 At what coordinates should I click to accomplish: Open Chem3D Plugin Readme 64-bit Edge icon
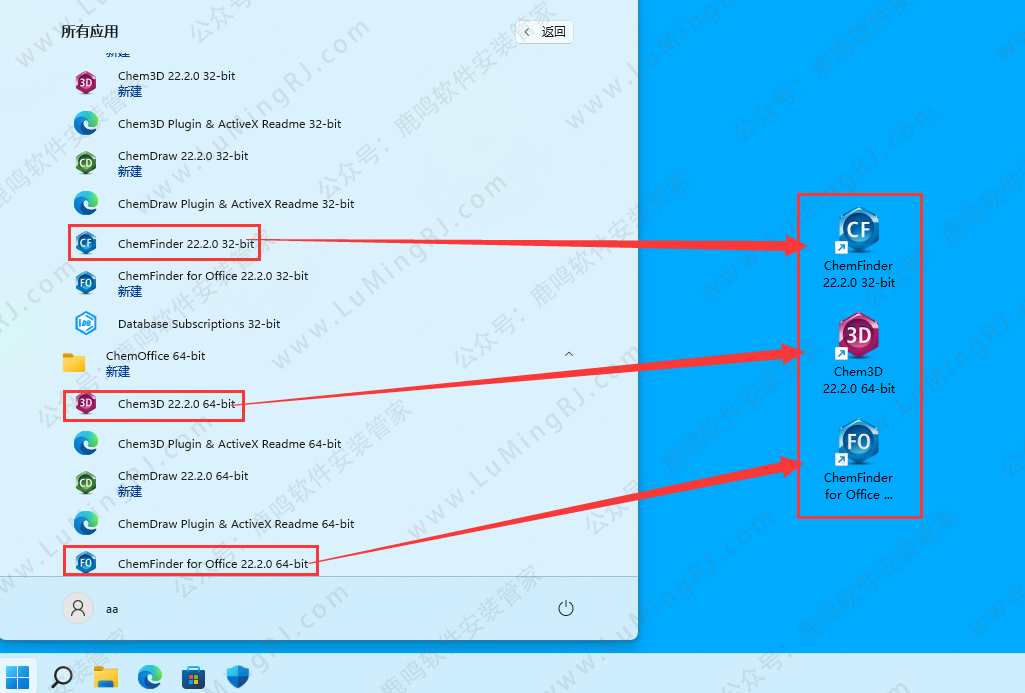[x=86, y=443]
